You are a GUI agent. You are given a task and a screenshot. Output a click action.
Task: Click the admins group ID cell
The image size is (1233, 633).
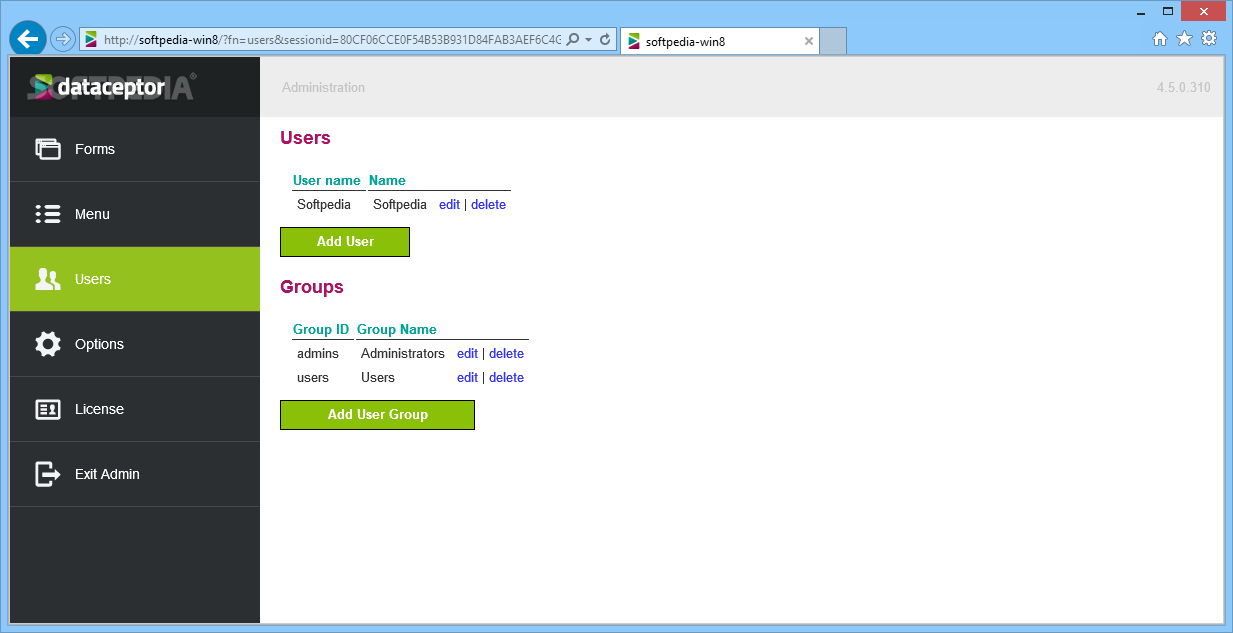tap(318, 353)
